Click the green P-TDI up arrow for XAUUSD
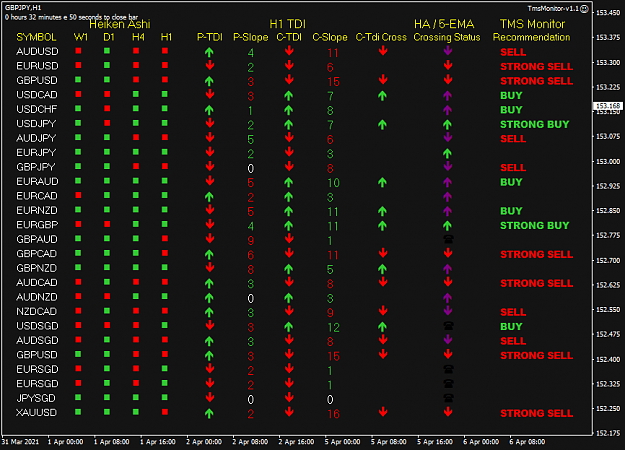This screenshot has width=625, height=450. pyautogui.click(x=209, y=414)
